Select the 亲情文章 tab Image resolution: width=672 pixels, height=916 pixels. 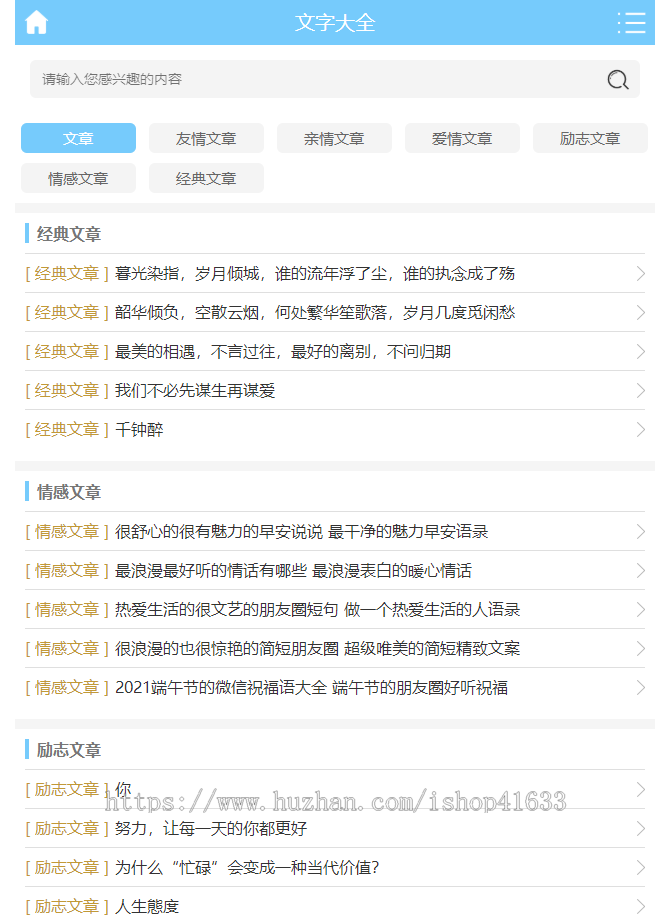click(x=334, y=138)
